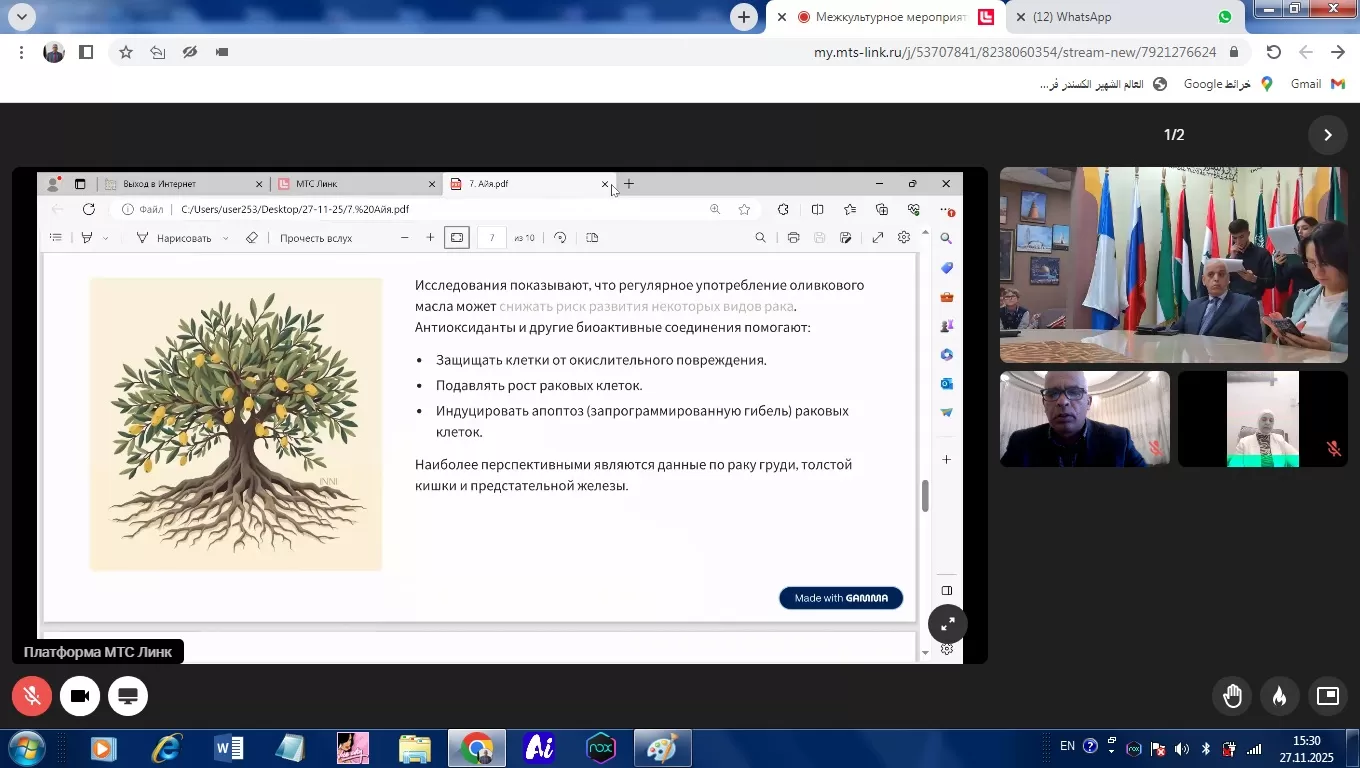Open the خرائط Google bookmark
Screen dimensions: 1360x768
click(1226, 84)
